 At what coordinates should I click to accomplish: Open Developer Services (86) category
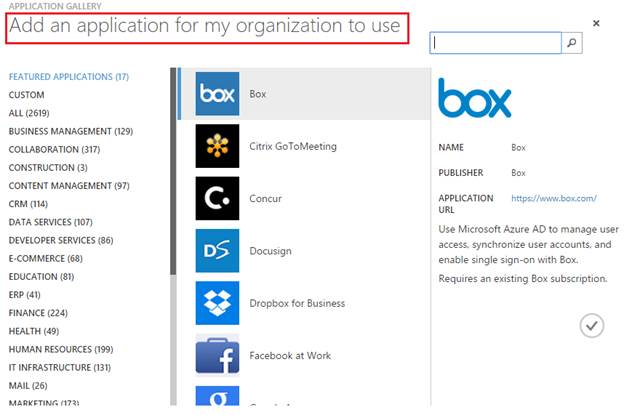tap(61, 240)
